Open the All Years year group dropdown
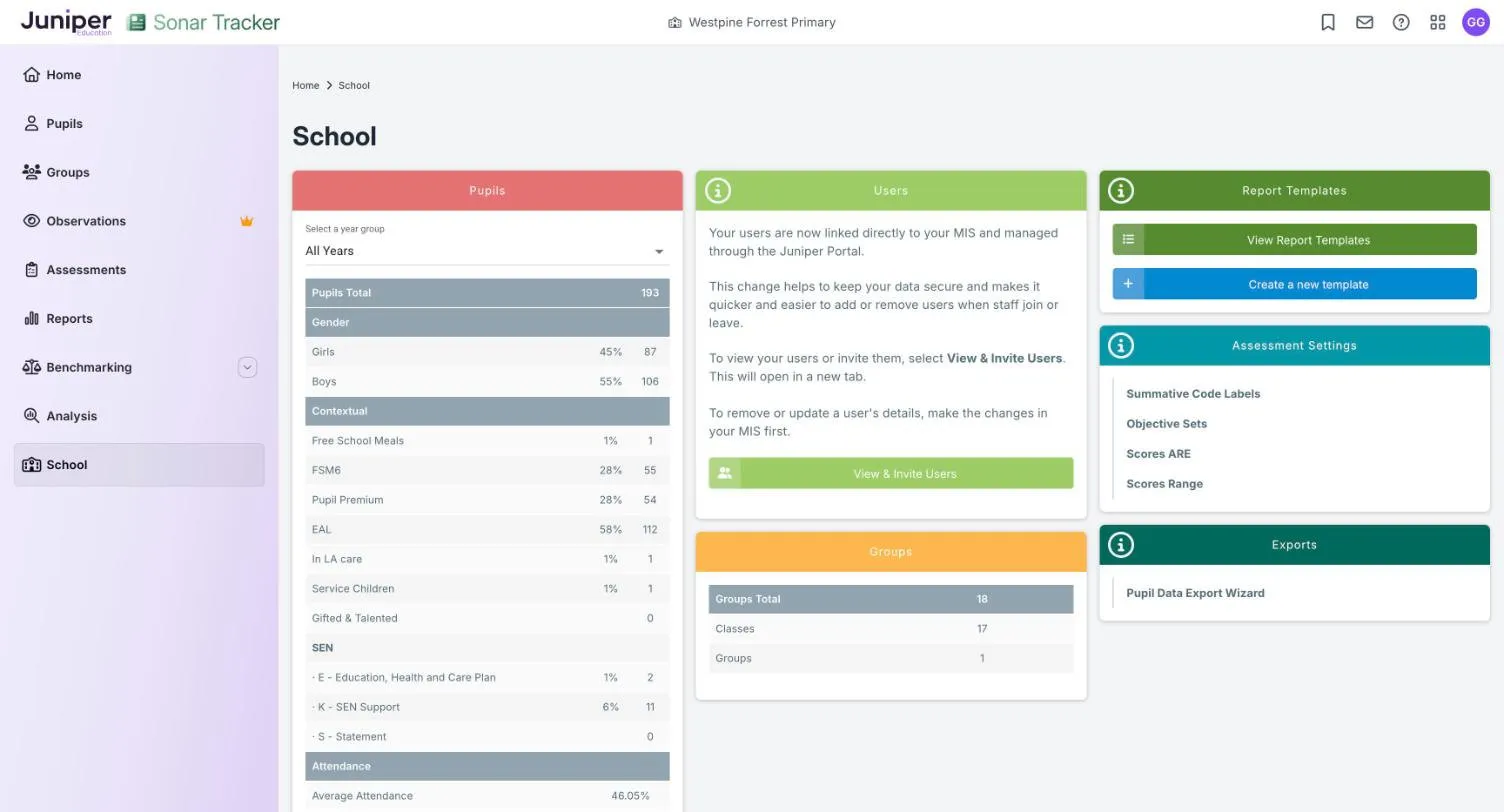 coord(487,251)
